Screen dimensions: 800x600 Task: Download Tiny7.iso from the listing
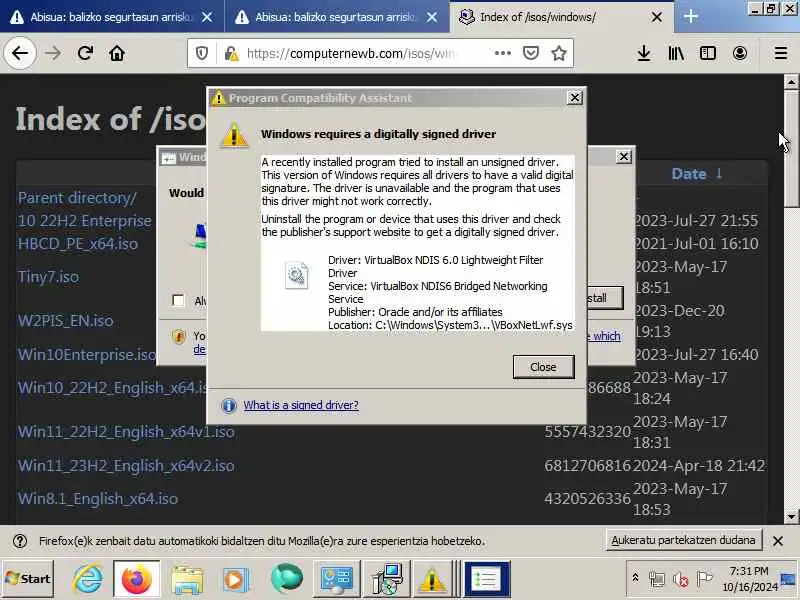(48, 277)
